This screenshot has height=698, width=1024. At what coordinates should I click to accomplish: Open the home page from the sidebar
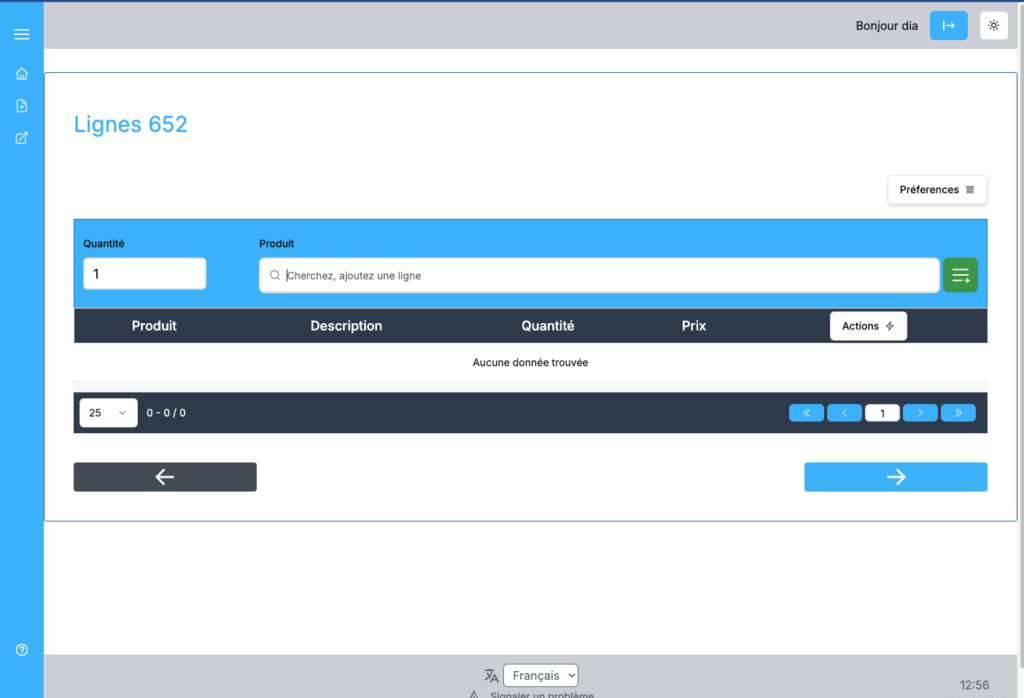[21, 73]
